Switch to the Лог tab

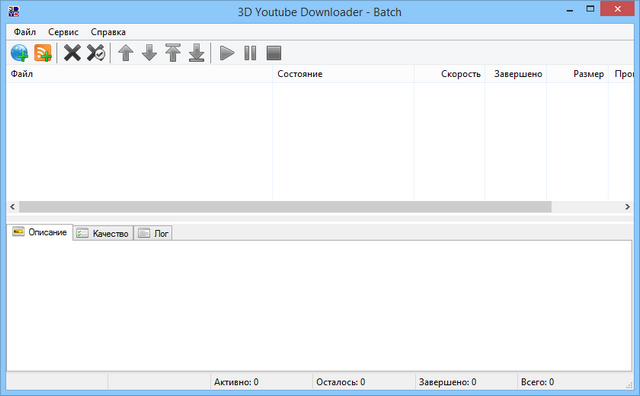pos(153,234)
